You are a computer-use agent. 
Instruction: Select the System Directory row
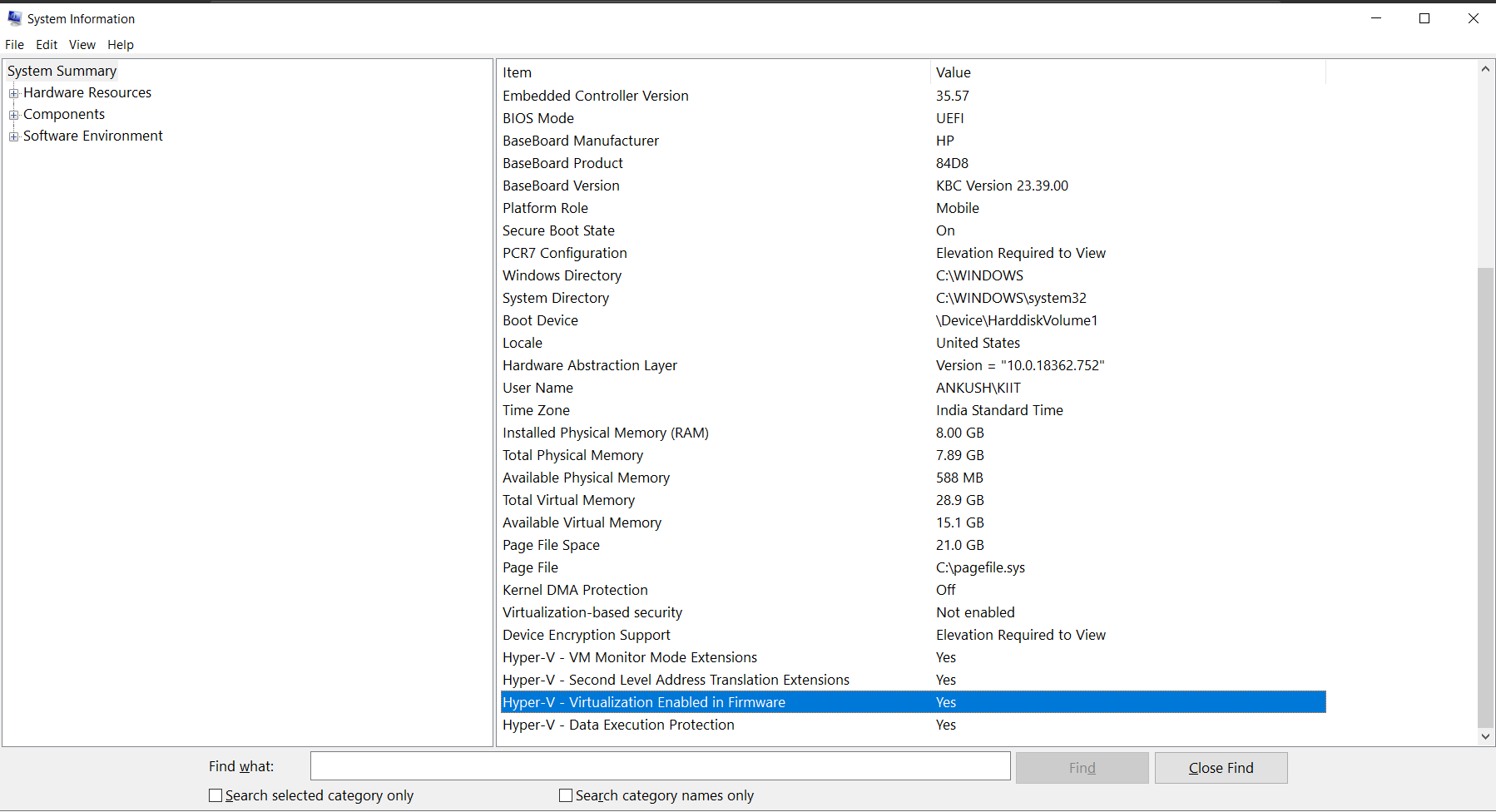(913, 298)
